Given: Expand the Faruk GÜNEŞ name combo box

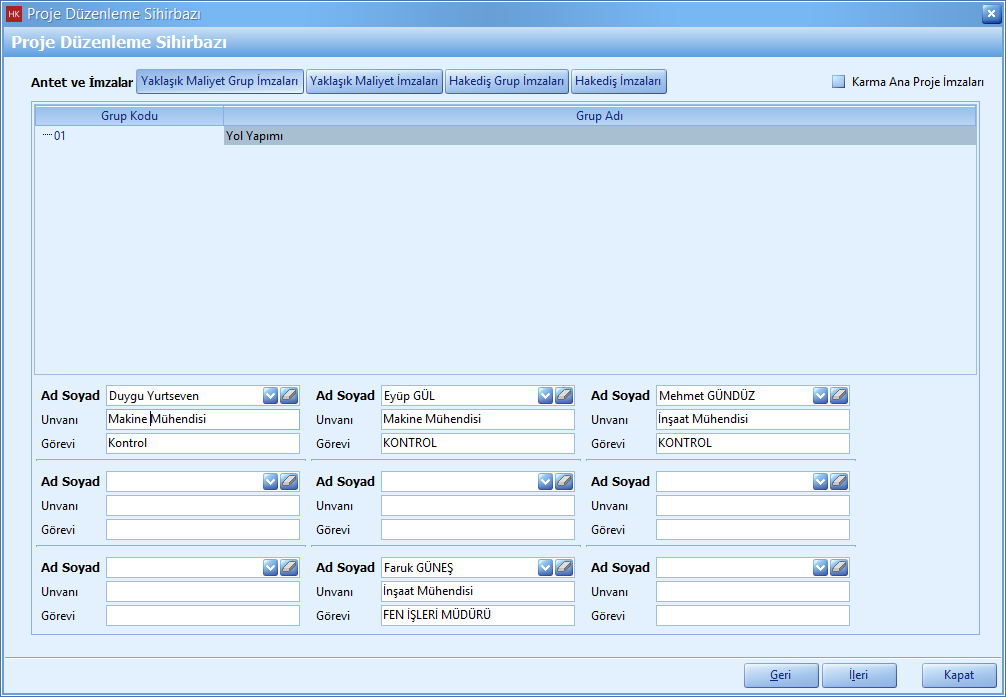Looking at the screenshot, I should [x=545, y=567].
